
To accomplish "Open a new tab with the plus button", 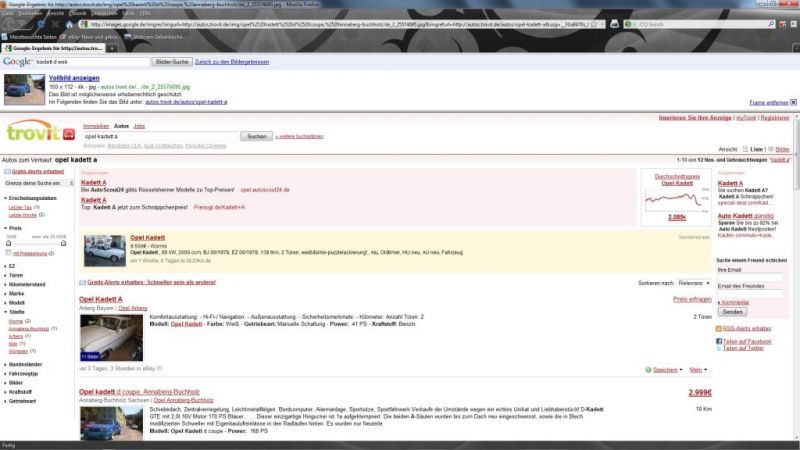I will [112, 48].
